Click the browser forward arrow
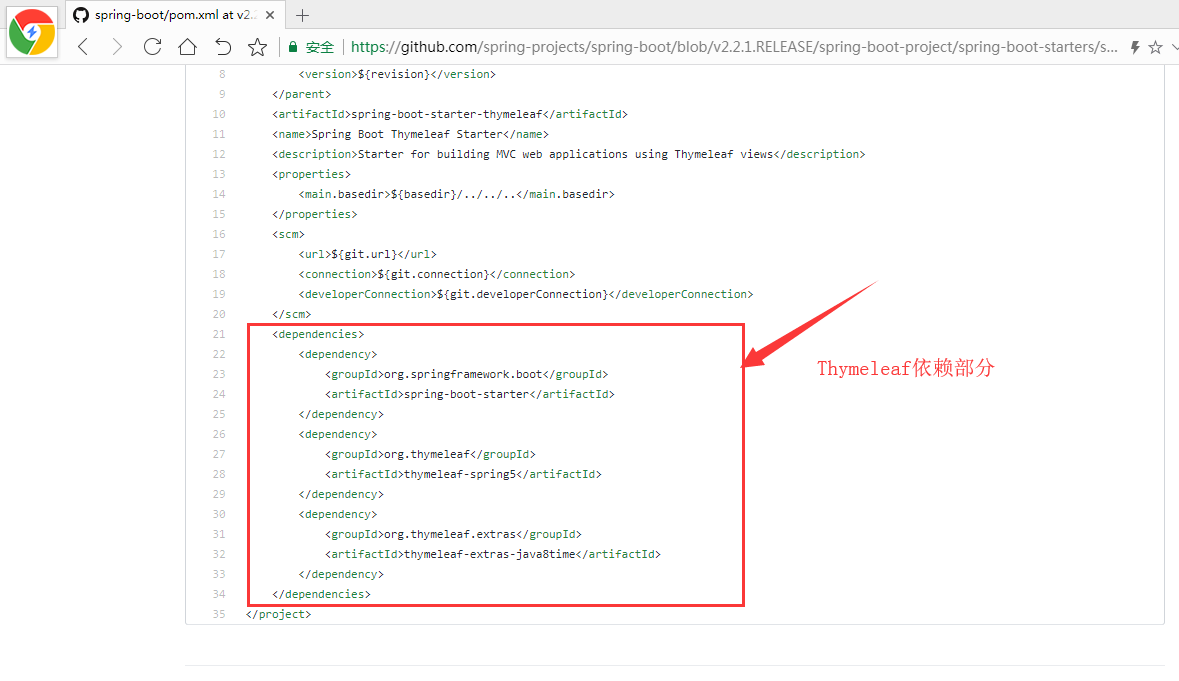 pyautogui.click(x=117, y=47)
